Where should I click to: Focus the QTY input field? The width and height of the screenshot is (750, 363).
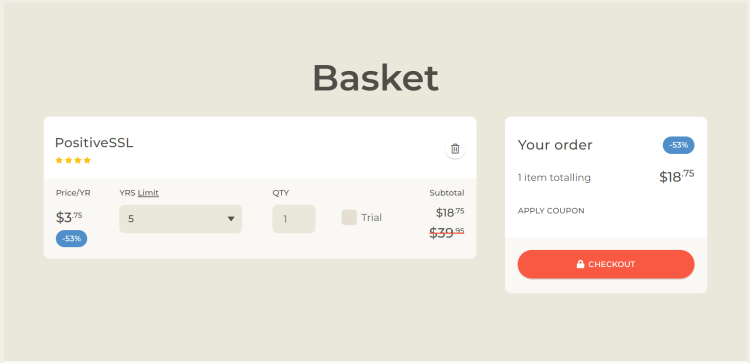click(294, 219)
